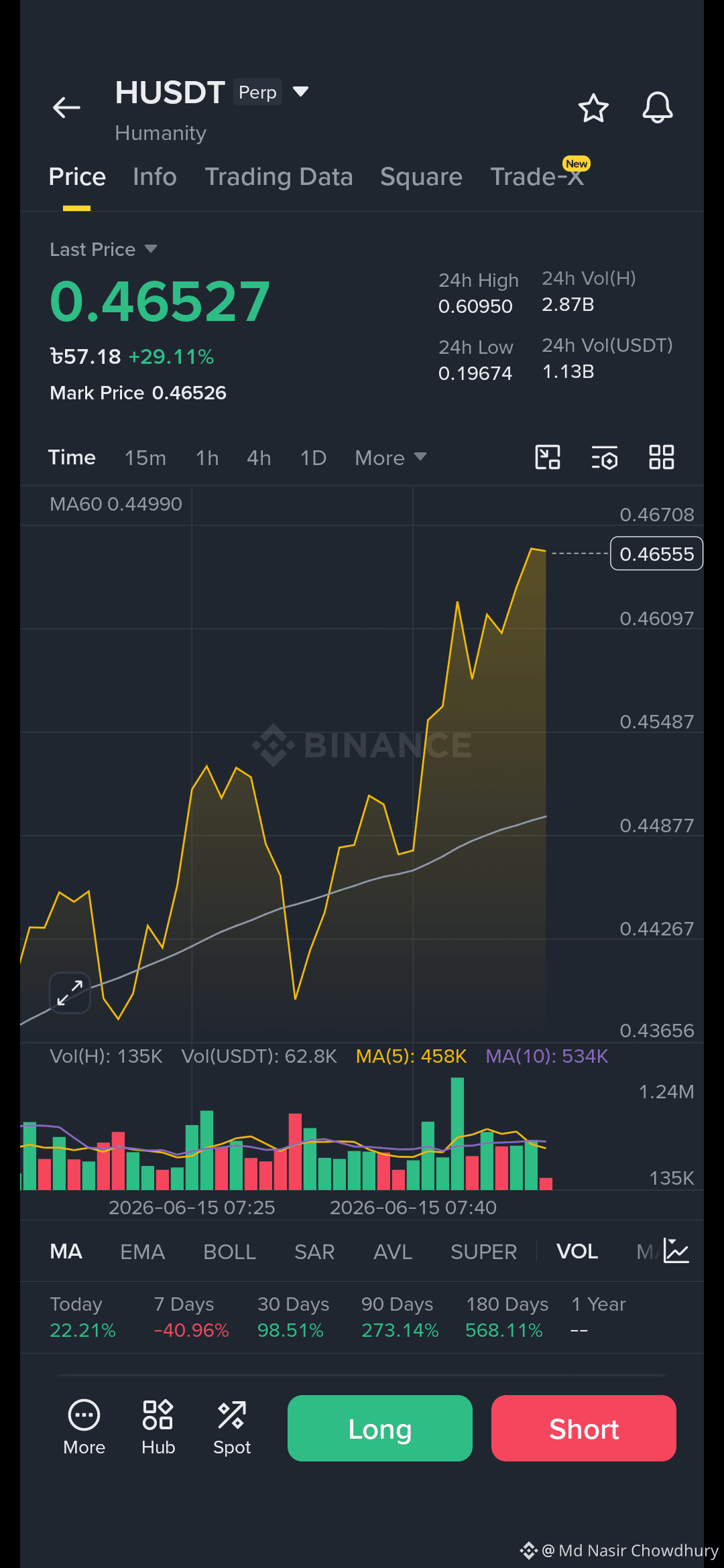Select the MA(5): 458K volume label
Screen dimensions: 724x1568
pos(411,1056)
